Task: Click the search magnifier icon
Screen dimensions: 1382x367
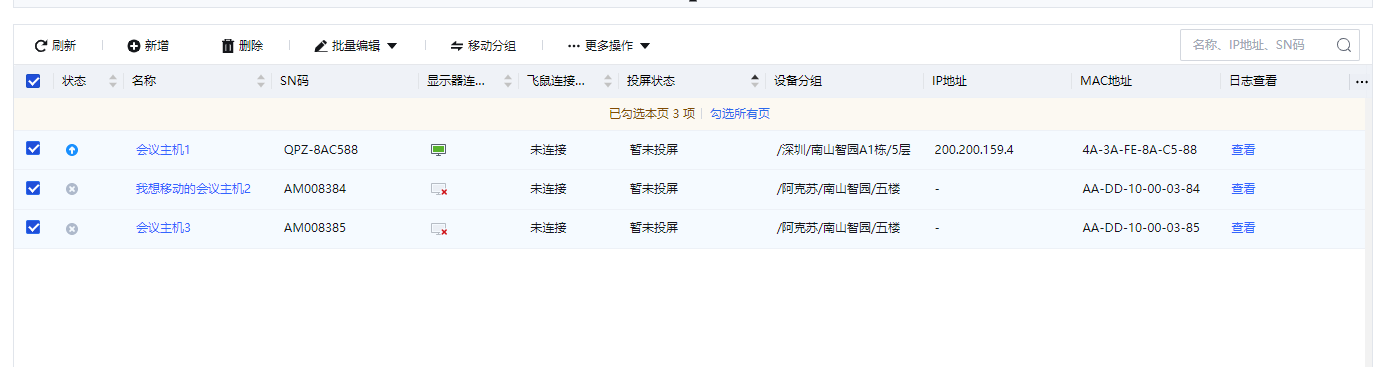Action: pos(1344,45)
